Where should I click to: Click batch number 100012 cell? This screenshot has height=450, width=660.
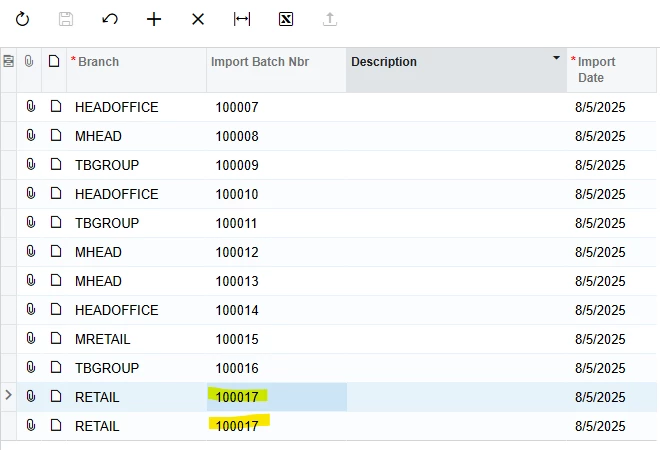coord(276,253)
